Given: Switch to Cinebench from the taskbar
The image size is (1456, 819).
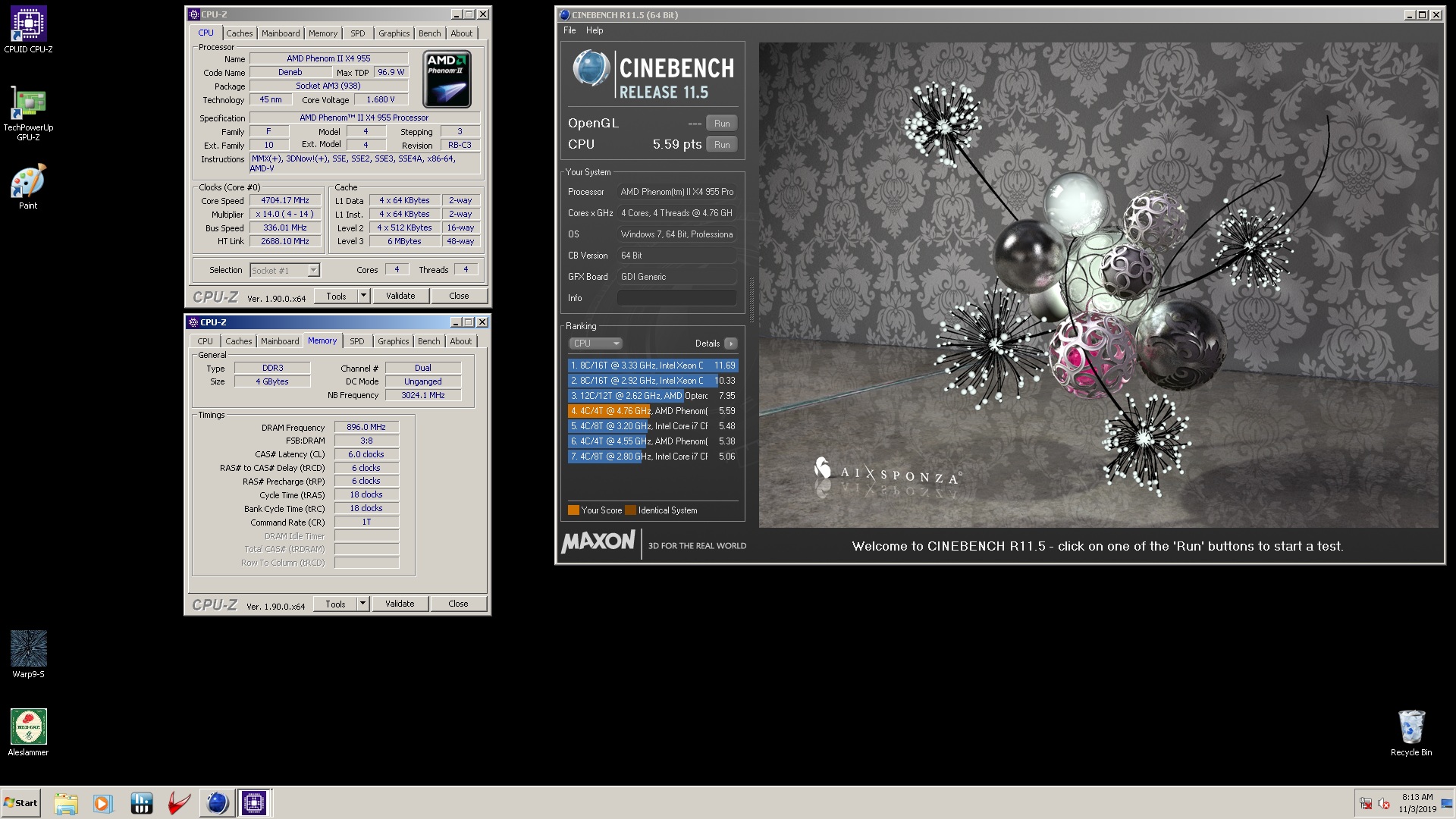Looking at the screenshot, I should 217,803.
